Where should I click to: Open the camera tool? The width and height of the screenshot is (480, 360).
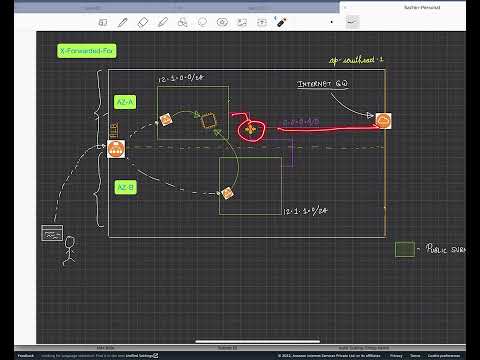click(222, 22)
